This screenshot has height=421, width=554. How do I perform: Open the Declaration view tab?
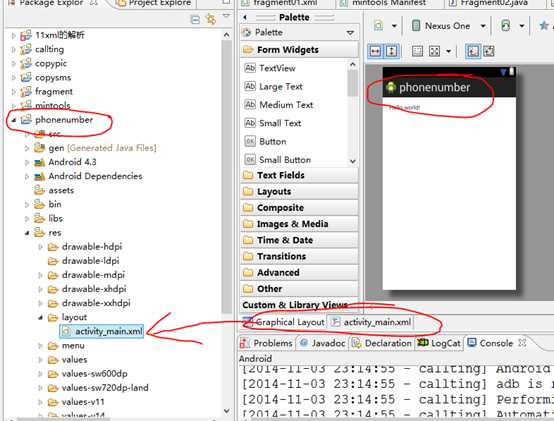tap(382, 343)
